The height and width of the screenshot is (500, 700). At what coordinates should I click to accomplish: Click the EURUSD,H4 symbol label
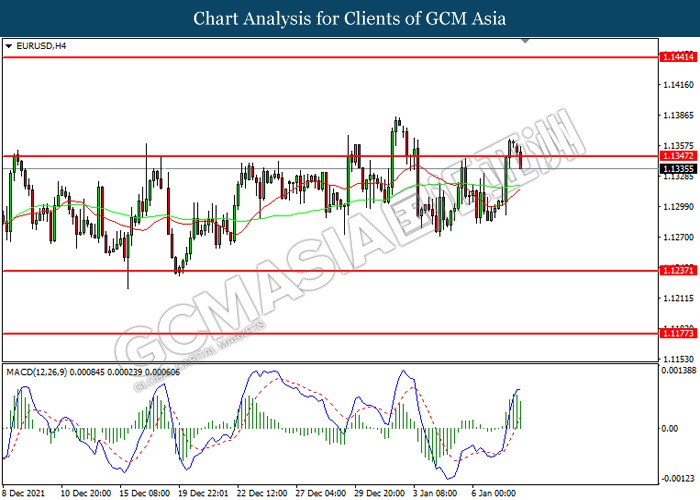tap(41, 46)
